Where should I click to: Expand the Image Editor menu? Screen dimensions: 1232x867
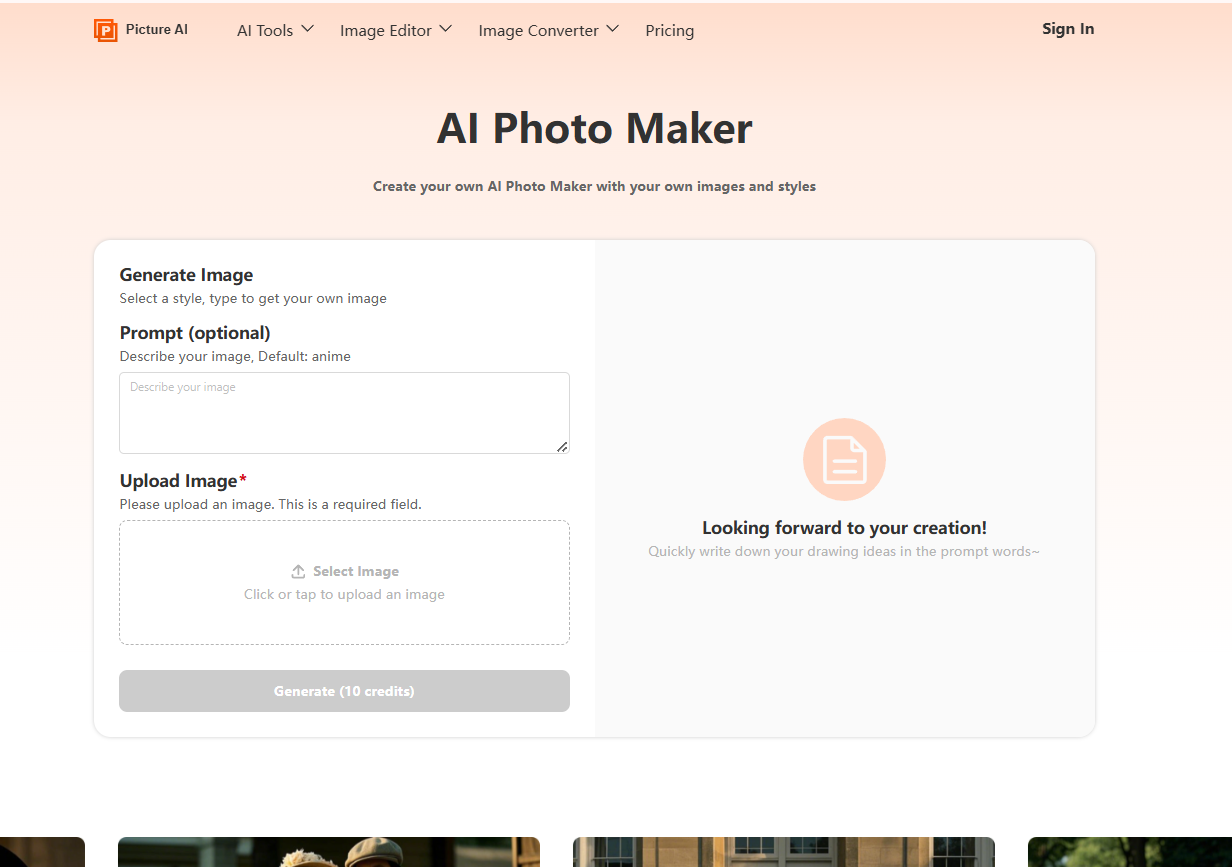pyautogui.click(x=396, y=30)
